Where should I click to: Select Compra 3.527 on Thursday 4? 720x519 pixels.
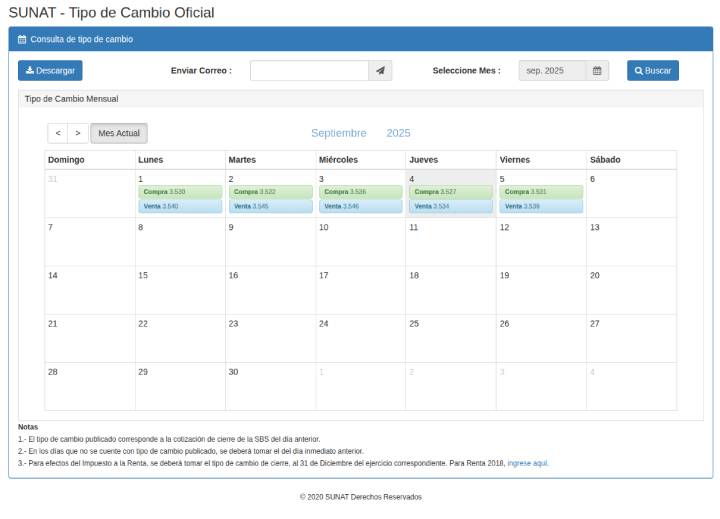pos(451,191)
